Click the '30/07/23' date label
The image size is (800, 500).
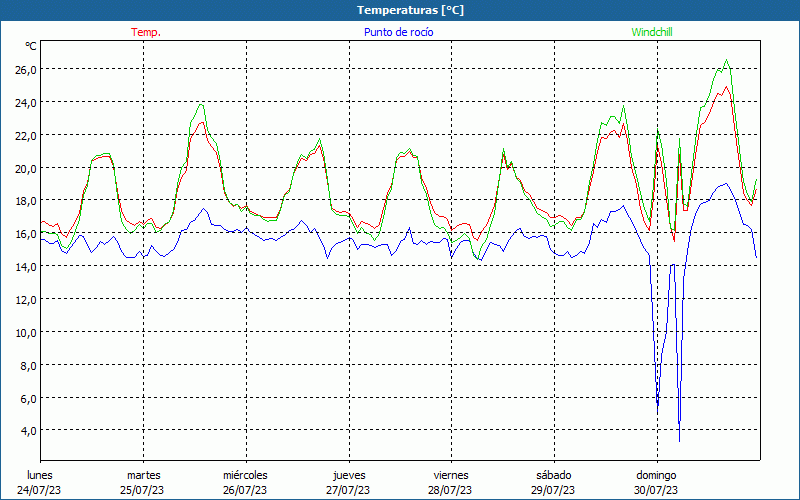coord(656,490)
